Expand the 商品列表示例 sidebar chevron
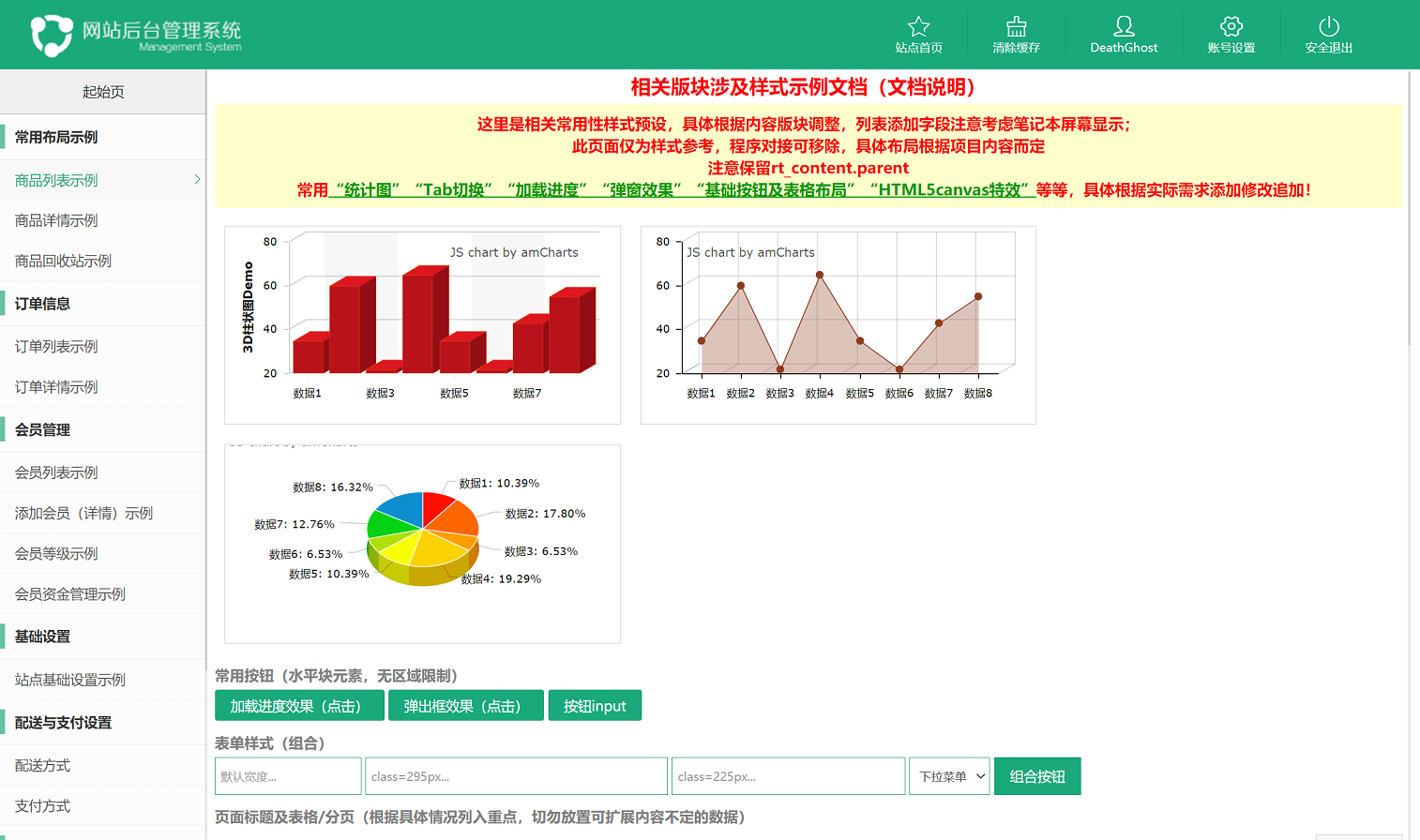 tap(197, 179)
